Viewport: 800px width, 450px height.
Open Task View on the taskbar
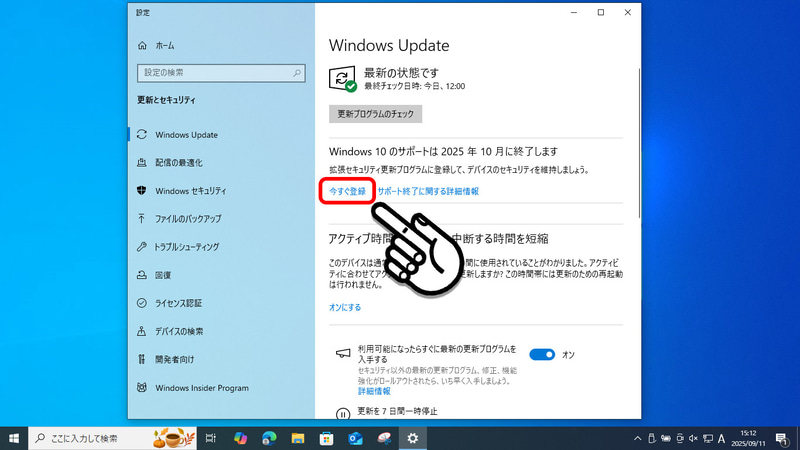click(211, 438)
